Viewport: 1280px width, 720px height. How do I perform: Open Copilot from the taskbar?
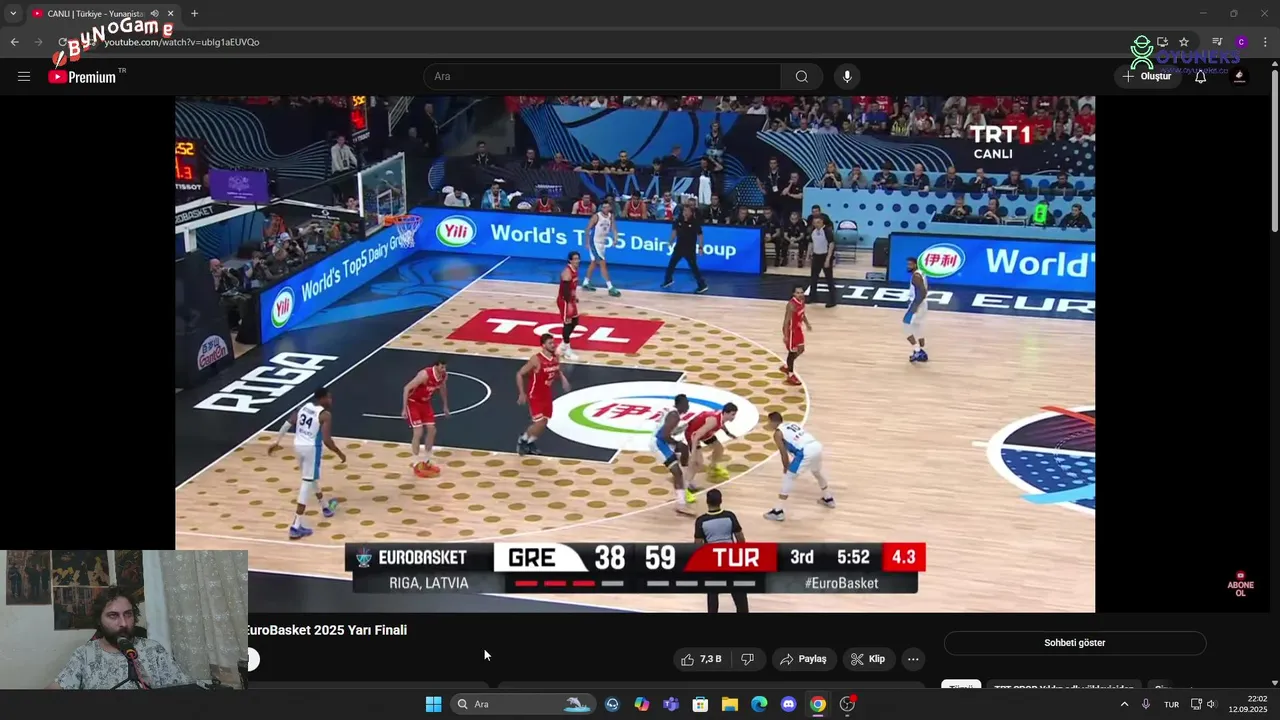click(x=642, y=704)
